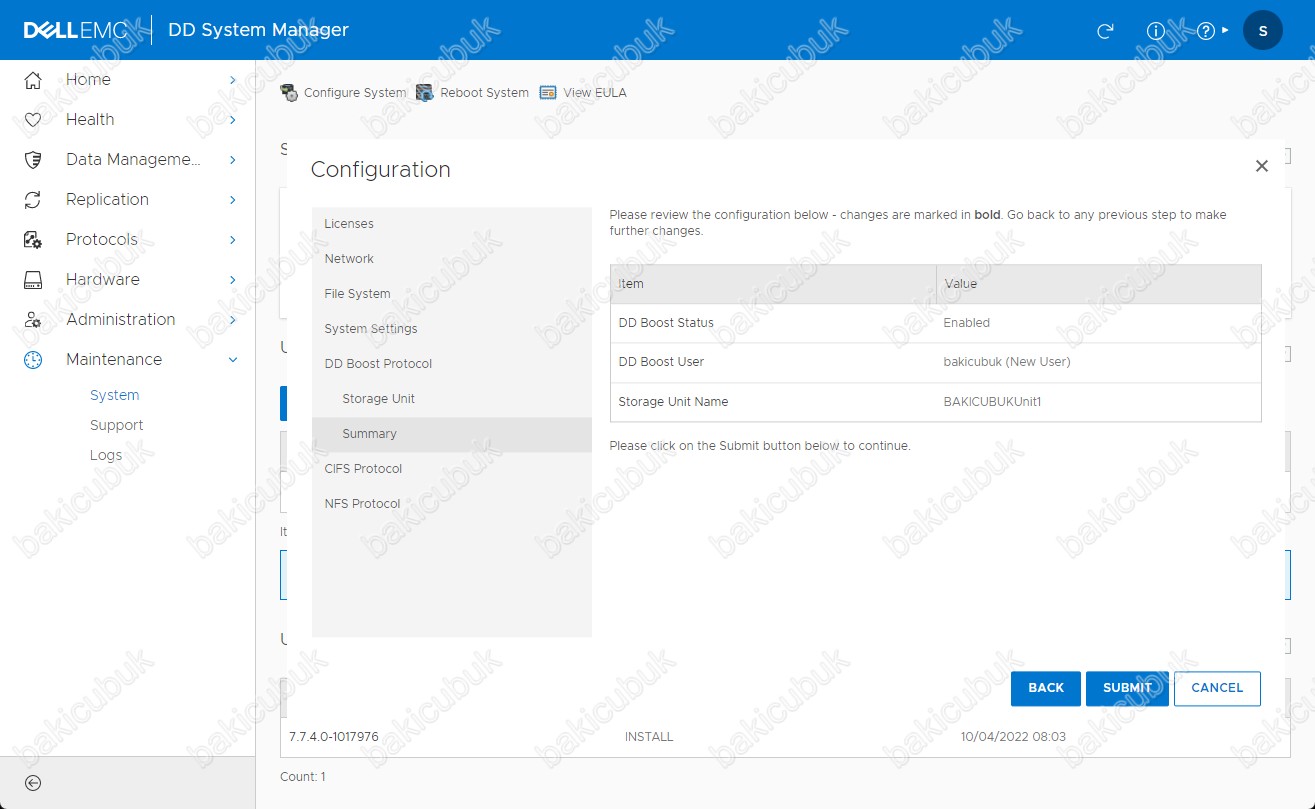Open the Home menu label
Screen dimensions: 1315x809
point(88,79)
